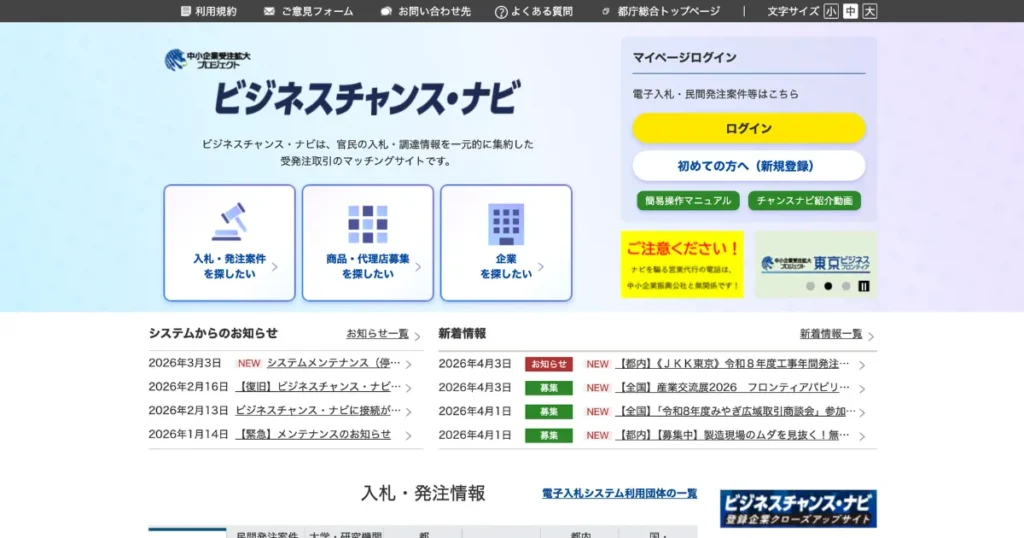Image resolution: width=1024 pixels, height=538 pixels.
Task: Set text size to 大 (large)
Action: coord(870,11)
